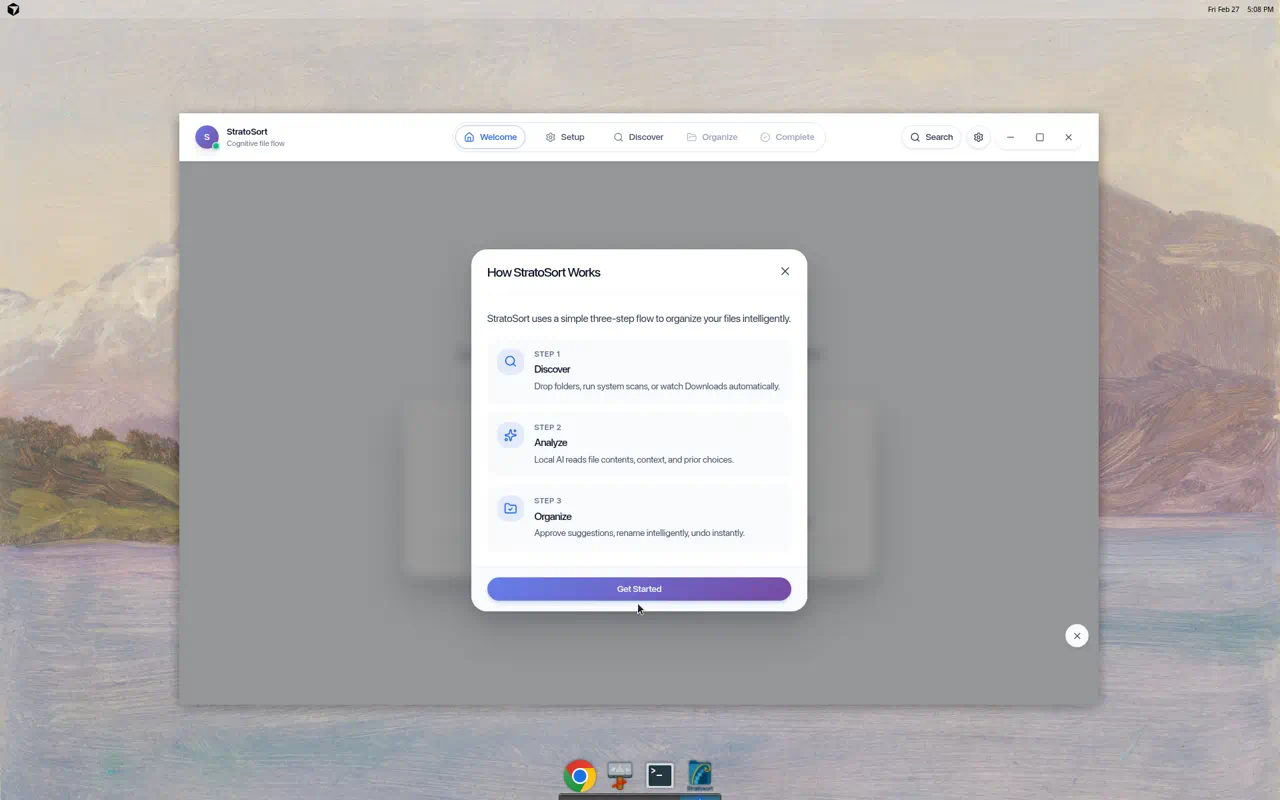The image size is (1280, 800).
Task: Click the Organize folder icon in navigation
Action: coord(691,137)
